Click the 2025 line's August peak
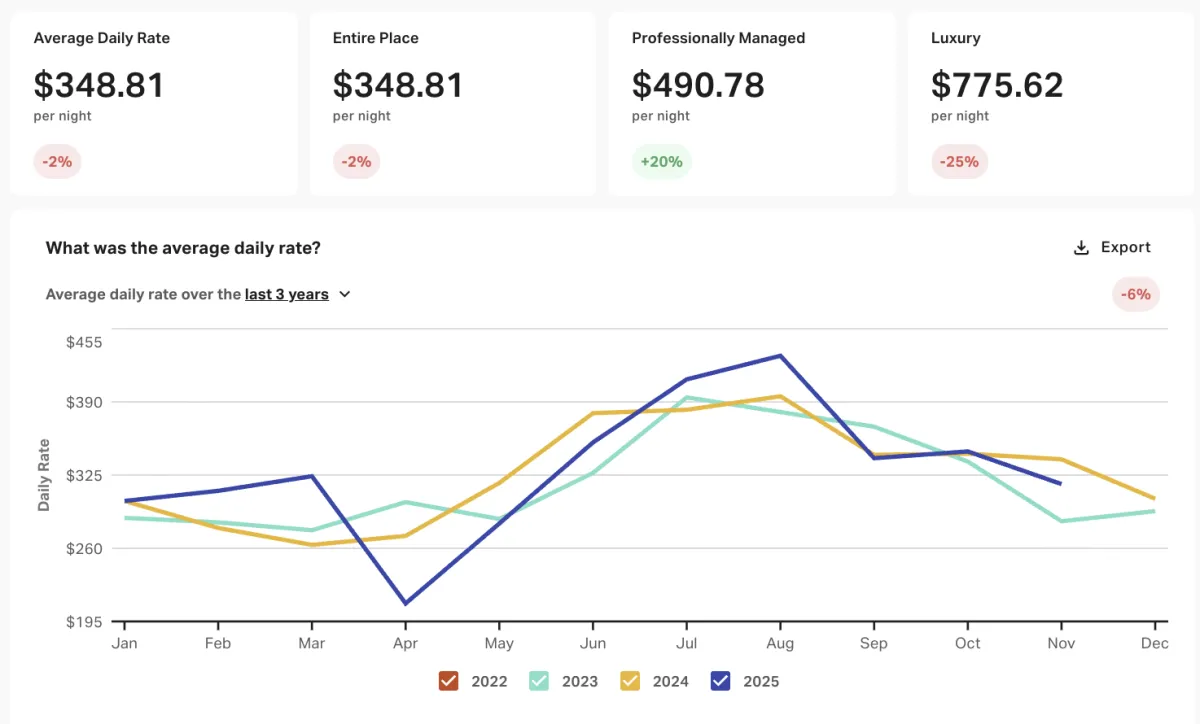 pyautogui.click(x=780, y=356)
